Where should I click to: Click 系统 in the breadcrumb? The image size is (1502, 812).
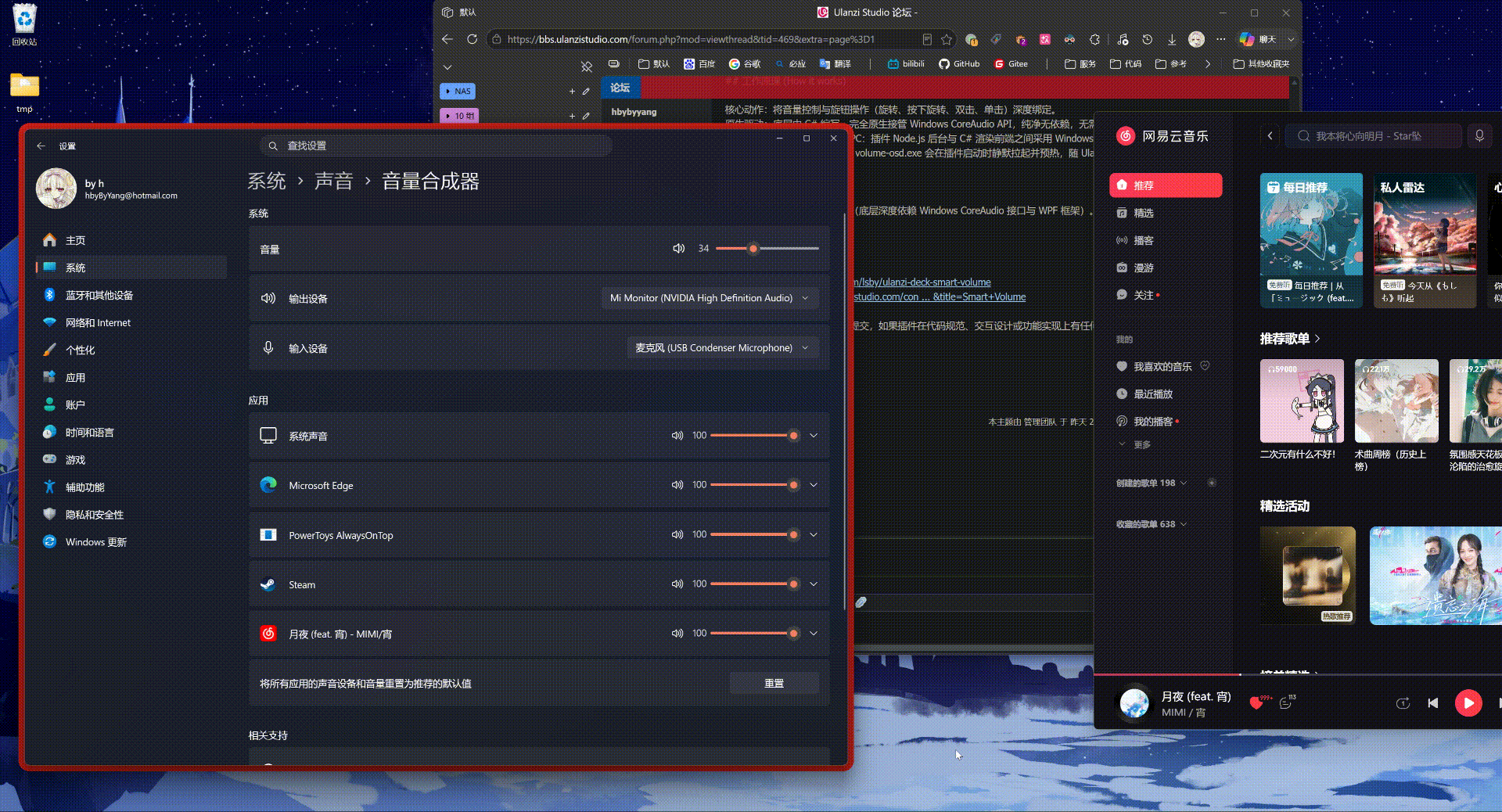pyautogui.click(x=267, y=181)
